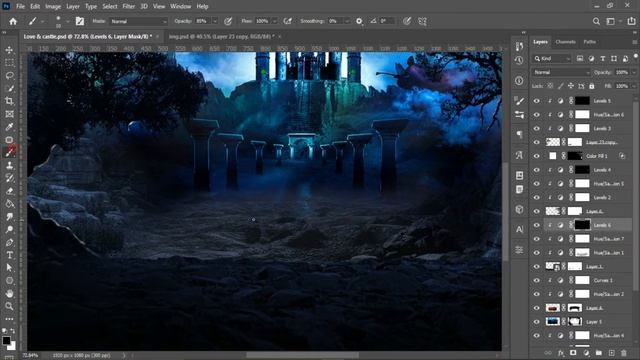640x360 pixels.
Task: Switch to the Paths tab
Action: pos(589,42)
